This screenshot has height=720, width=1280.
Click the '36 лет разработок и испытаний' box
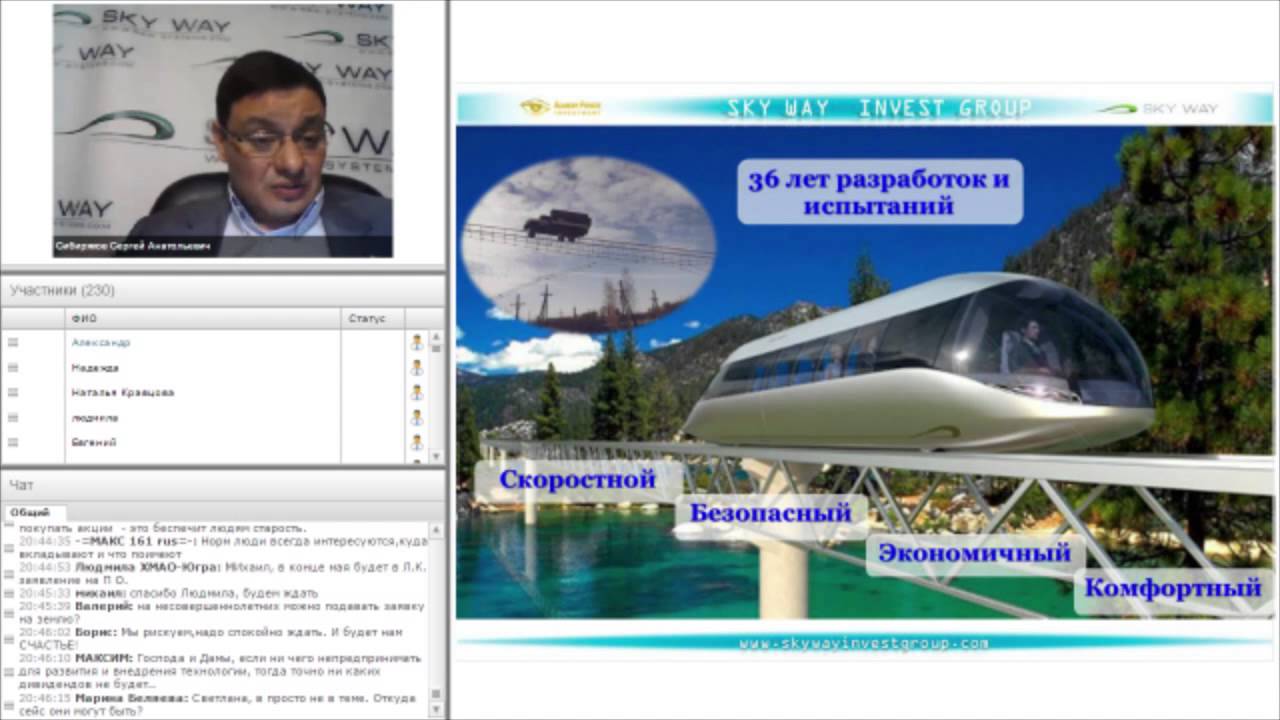click(880, 192)
